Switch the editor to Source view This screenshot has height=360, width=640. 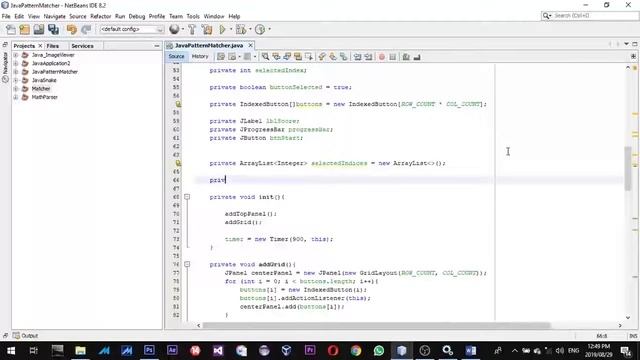click(176, 56)
